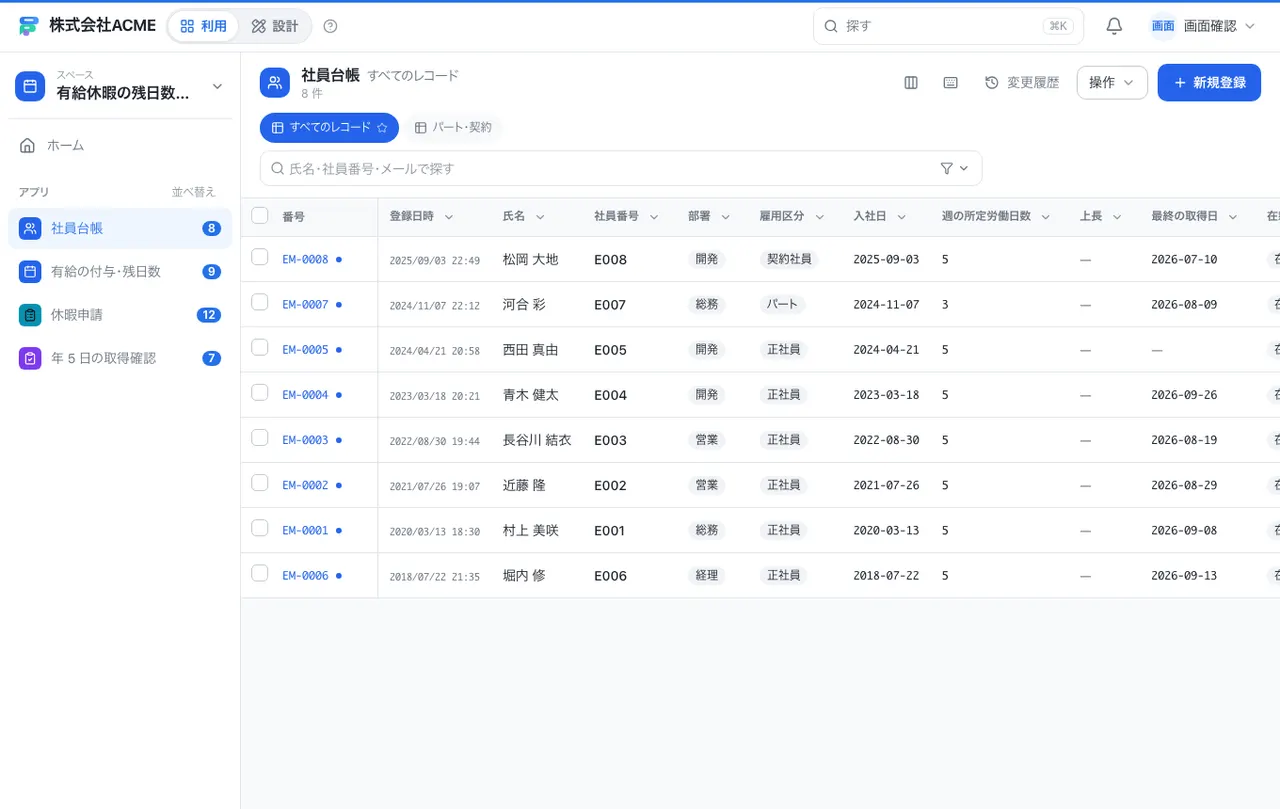Tick the select-all header checkbox
The height and width of the screenshot is (809, 1280).
point(260,215)
